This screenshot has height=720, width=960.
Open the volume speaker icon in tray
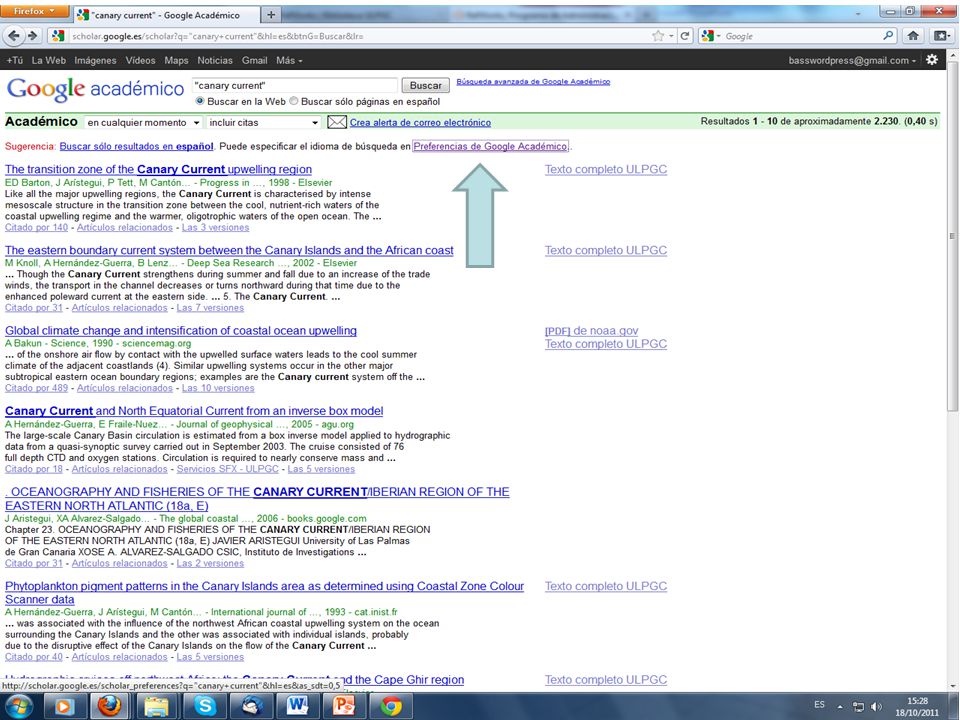click(876, 707)
